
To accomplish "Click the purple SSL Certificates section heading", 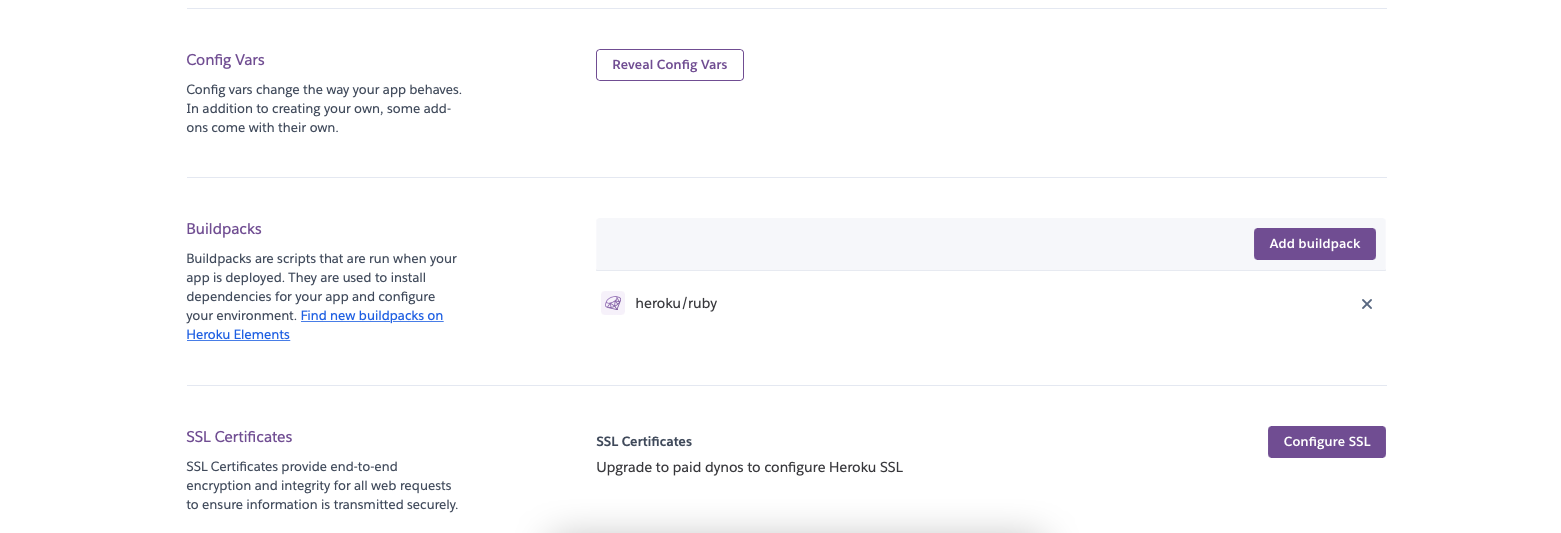I will tap(239, 437).
